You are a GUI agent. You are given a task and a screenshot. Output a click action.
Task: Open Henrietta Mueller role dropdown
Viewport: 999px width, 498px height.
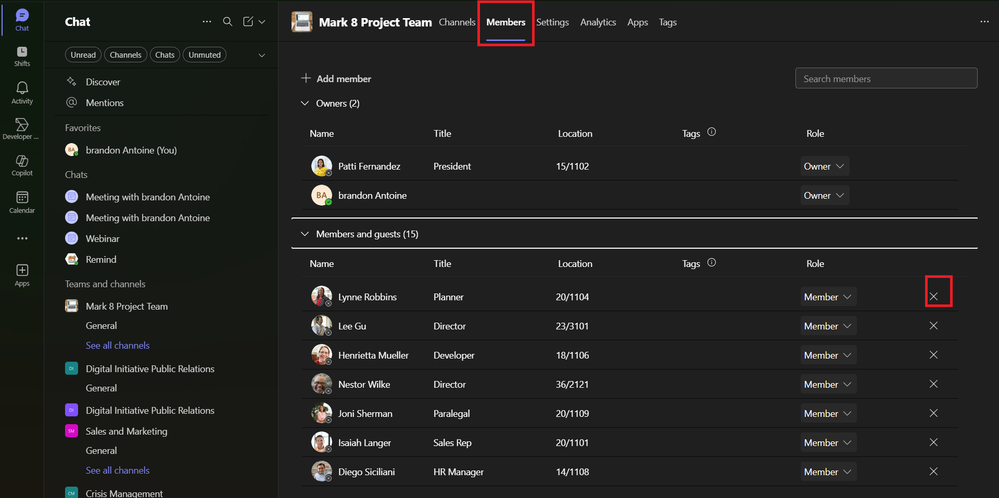click(828, 355)
